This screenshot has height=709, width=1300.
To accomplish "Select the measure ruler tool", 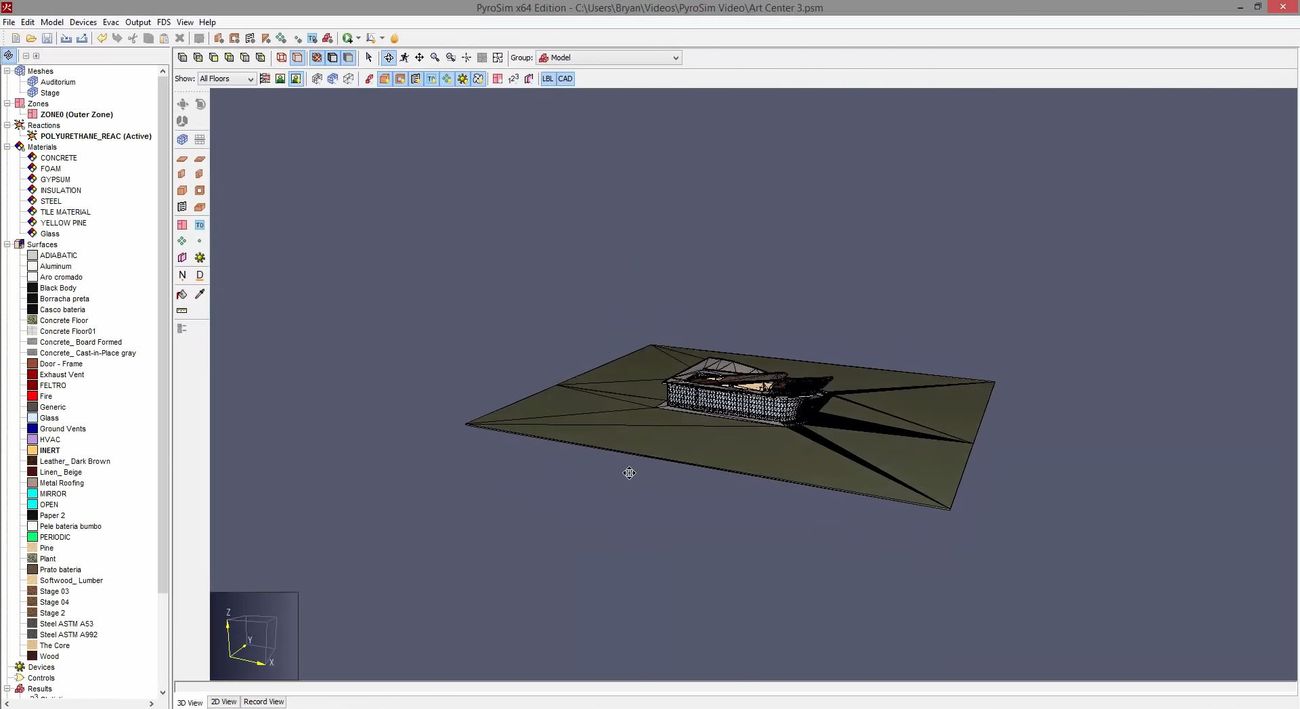I will click(x=182, y=311).
